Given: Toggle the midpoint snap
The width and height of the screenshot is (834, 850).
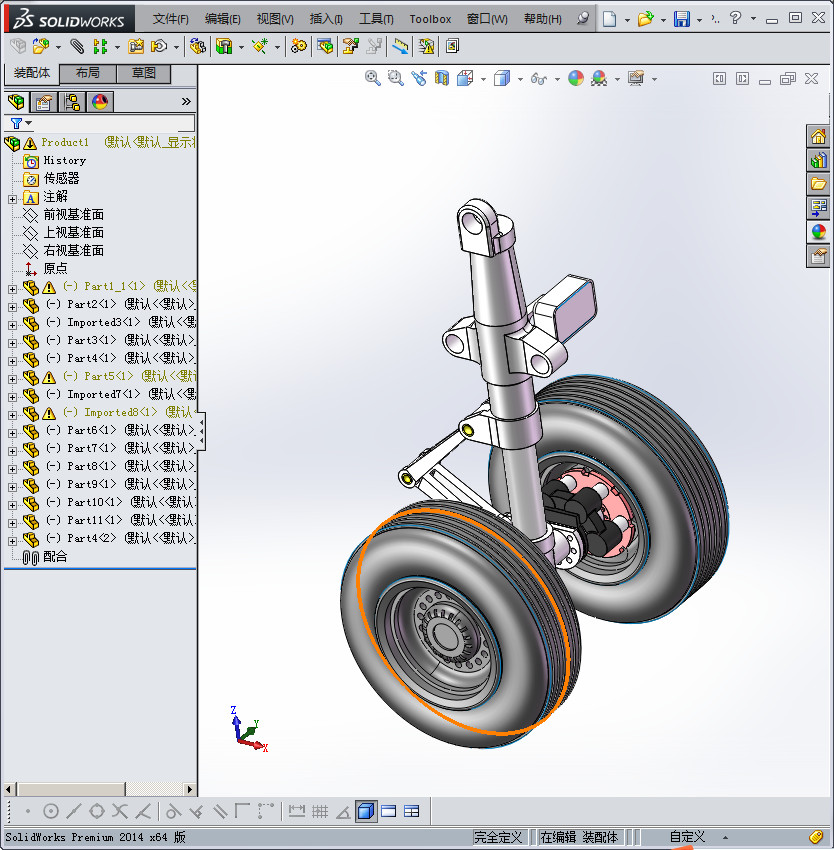Looking at the screenshot, I should pos(74,811).
